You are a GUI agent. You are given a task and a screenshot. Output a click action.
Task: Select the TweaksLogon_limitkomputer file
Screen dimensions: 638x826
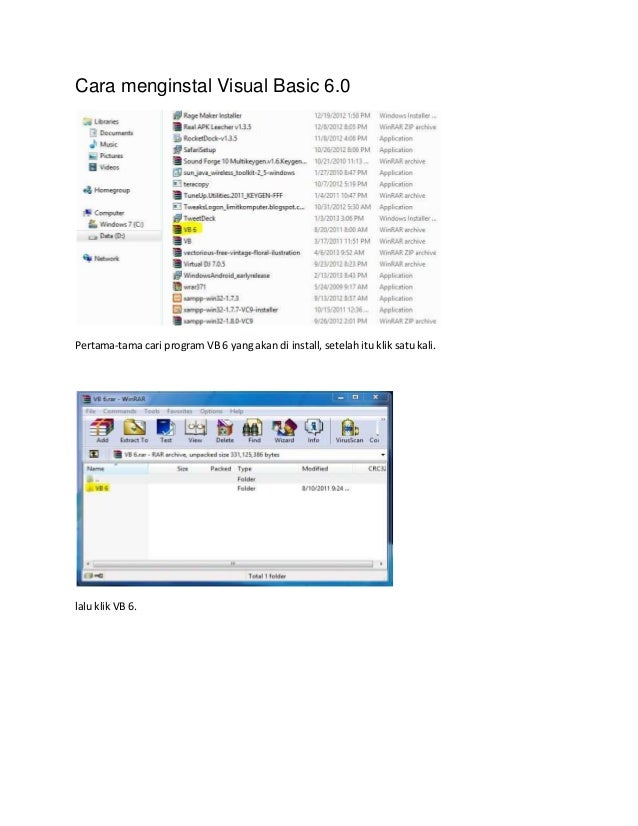(239, 207)
